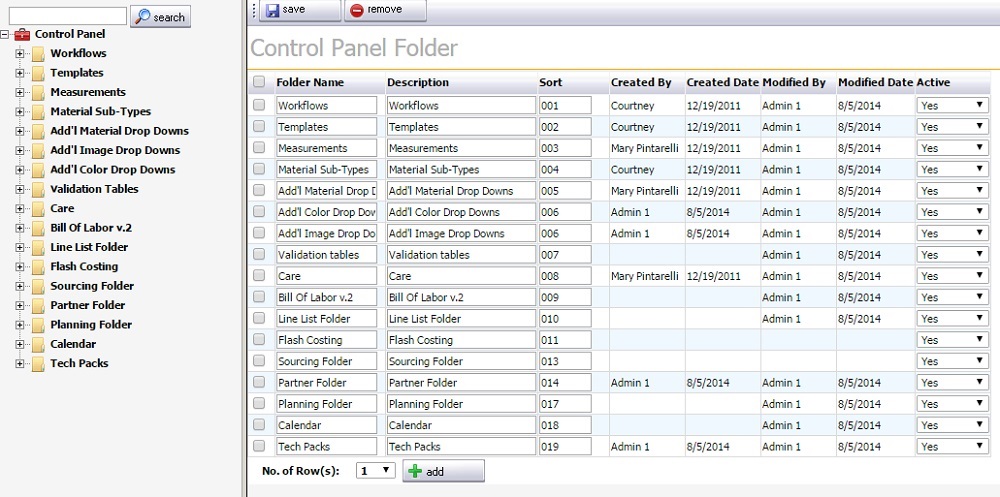Click the Tech Packs folder icon in tree
The image size is (1000, 497).
[38, 364]
